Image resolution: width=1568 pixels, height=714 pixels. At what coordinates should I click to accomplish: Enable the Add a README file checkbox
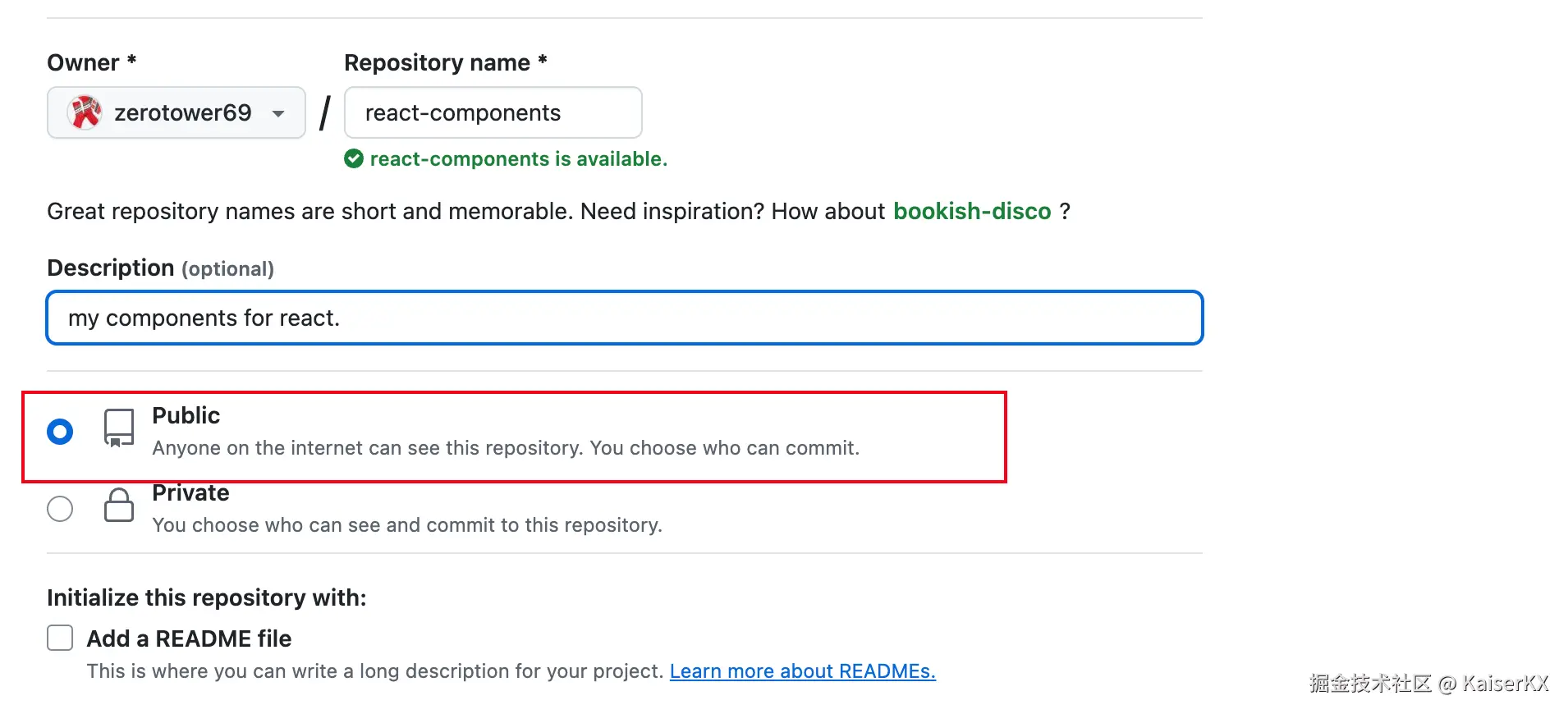[60, 638]
